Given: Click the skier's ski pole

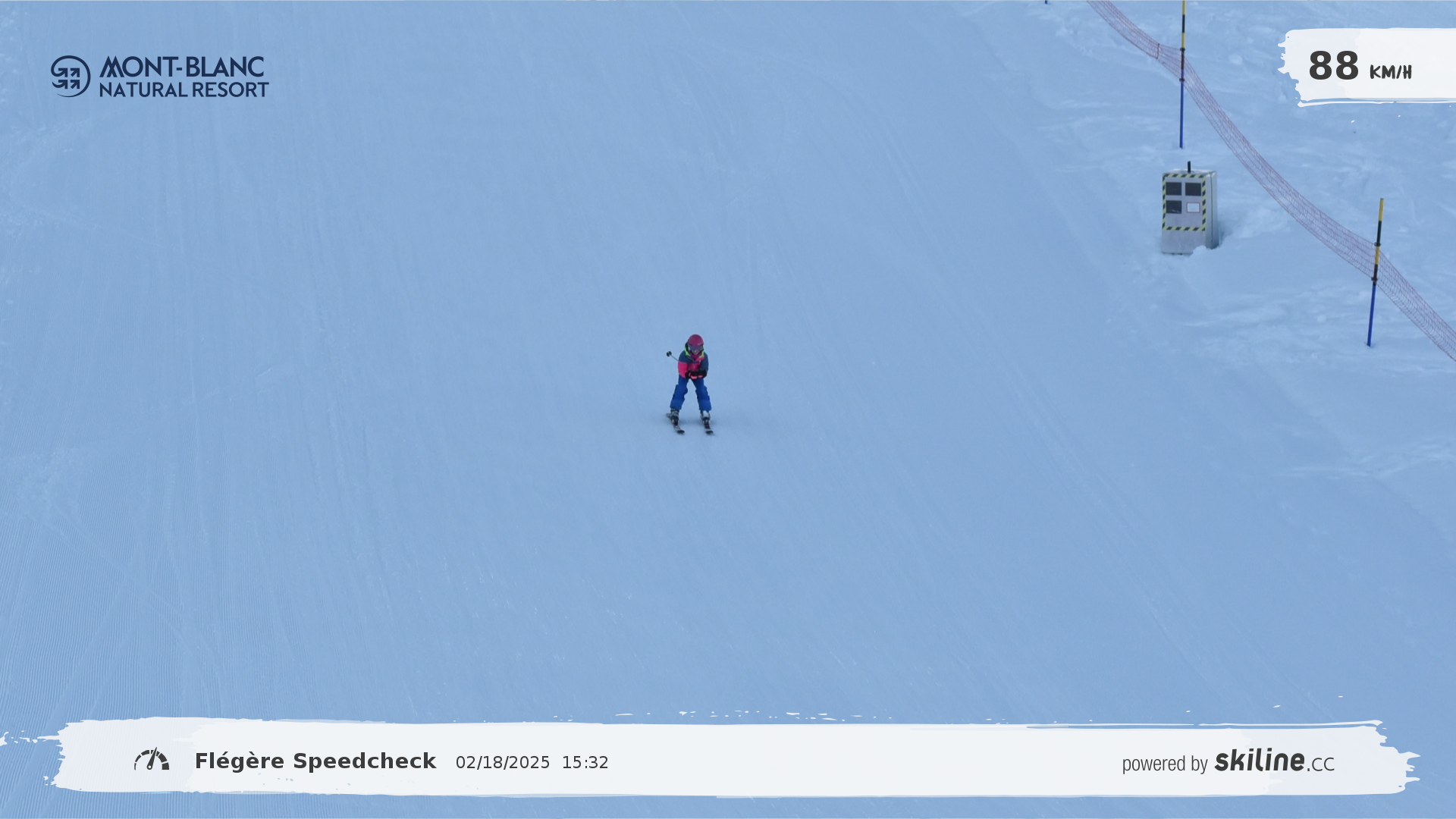Looking at the screenshot, I should pos(672,355).
